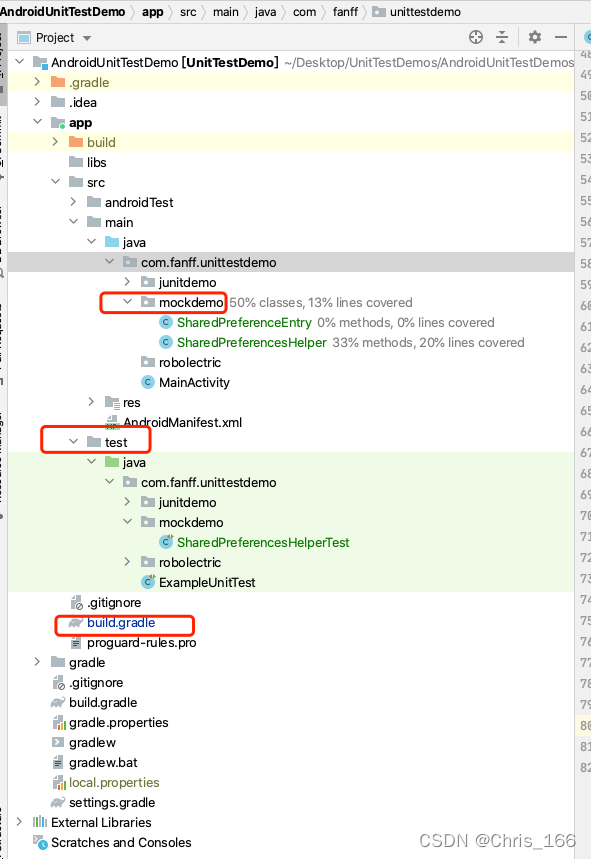Click the app module folder icon

(58, 122)
